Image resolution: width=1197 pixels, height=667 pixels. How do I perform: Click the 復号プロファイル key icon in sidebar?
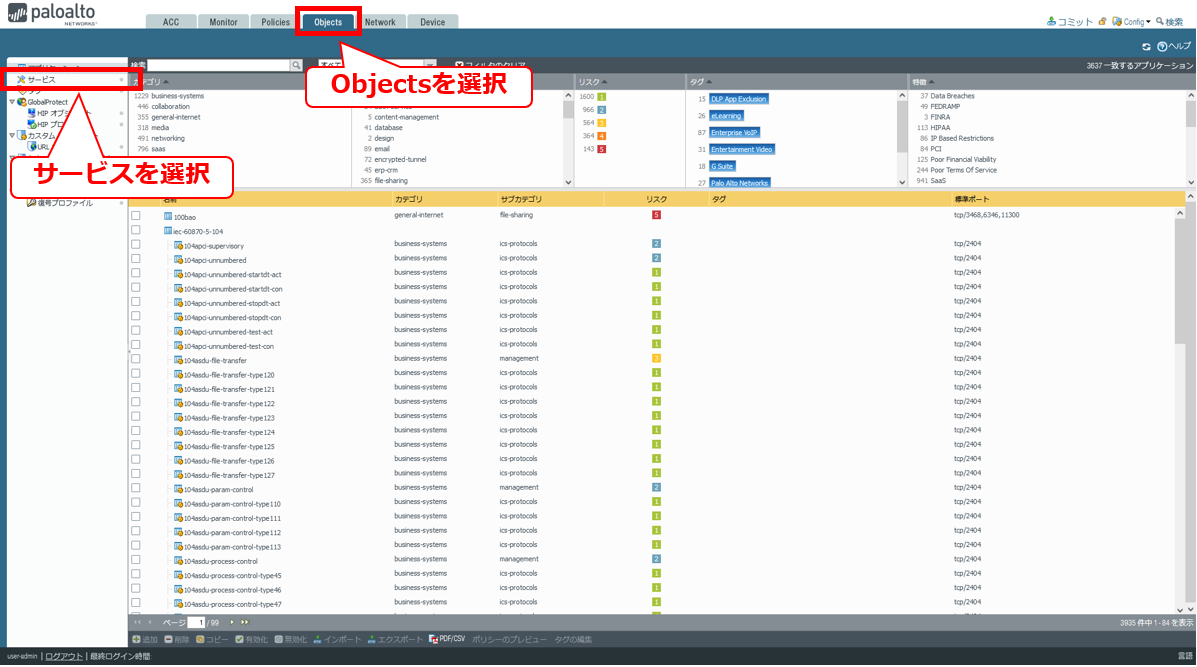tap(31, 203)
